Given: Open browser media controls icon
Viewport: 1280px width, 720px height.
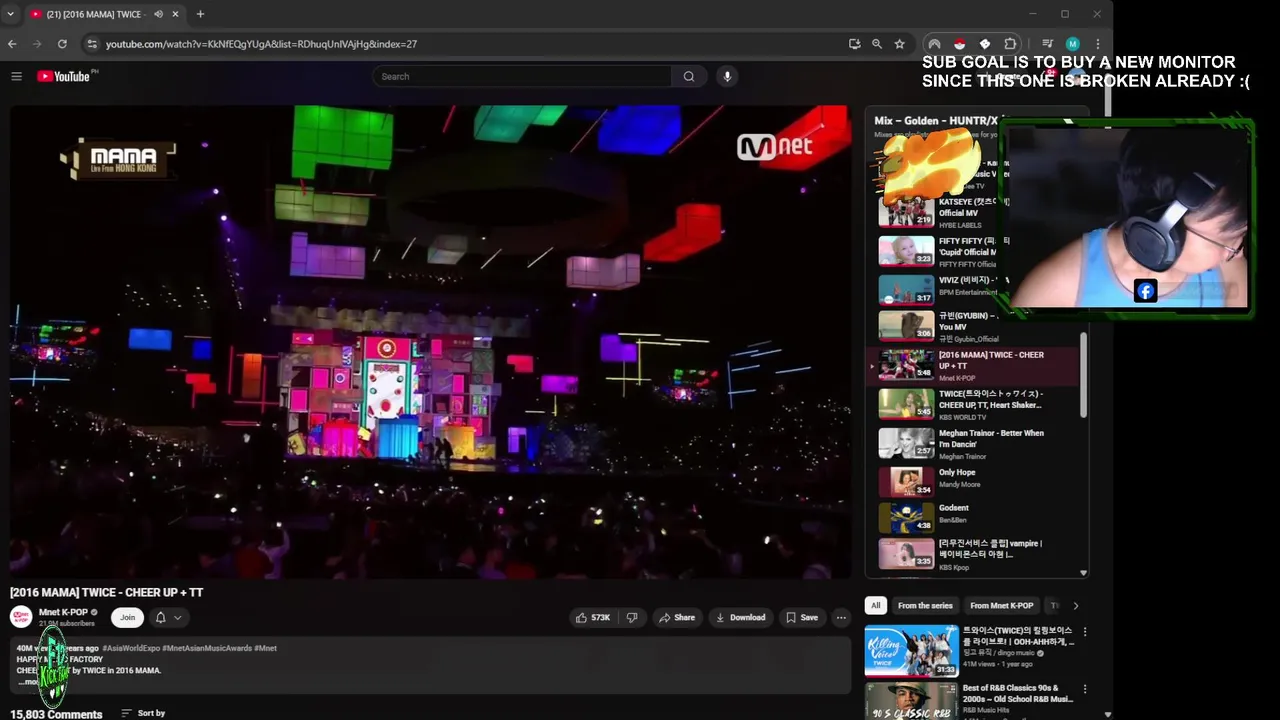Looking at the screenshot, I should click(1047, 44).
